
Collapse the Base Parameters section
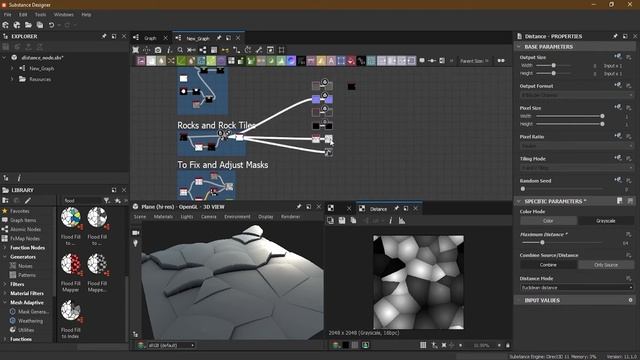519,47
